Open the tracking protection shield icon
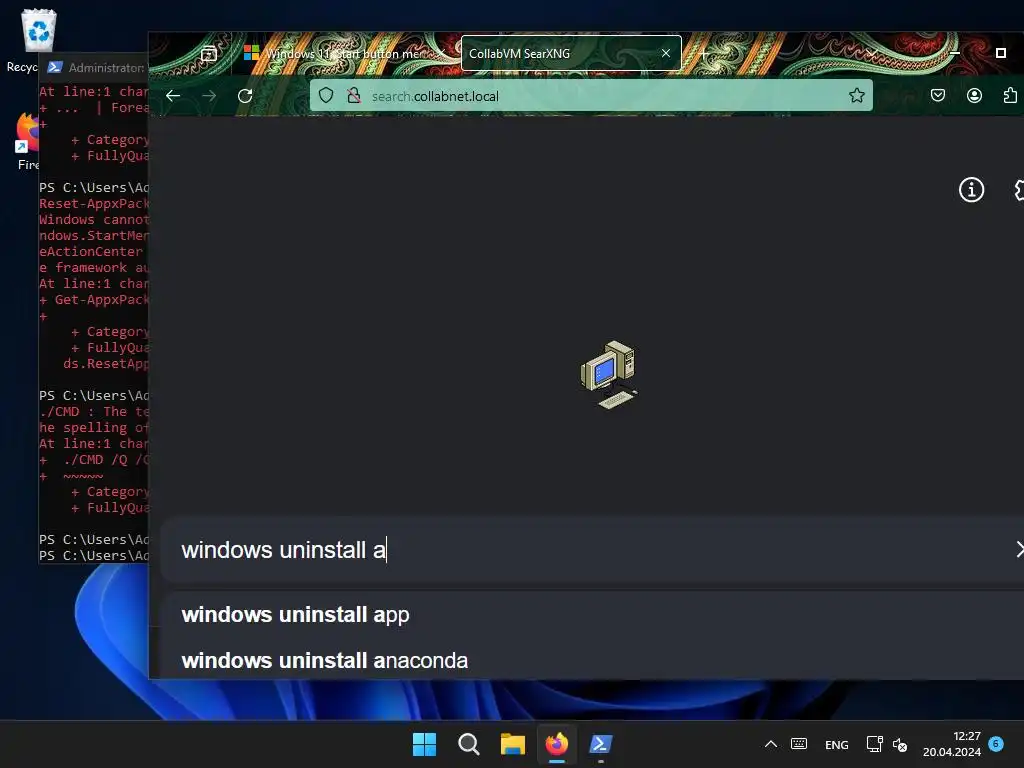 click(326, 96)
